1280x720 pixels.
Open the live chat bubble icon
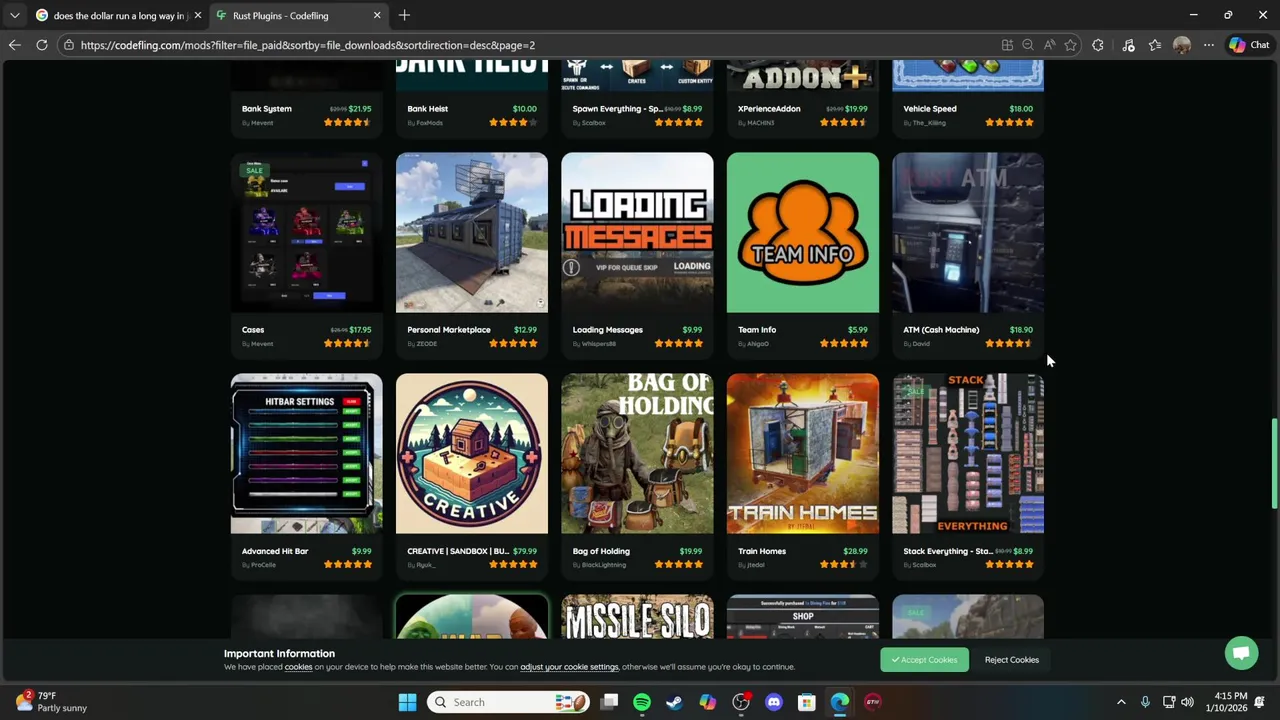click(x=1241, y=653)
